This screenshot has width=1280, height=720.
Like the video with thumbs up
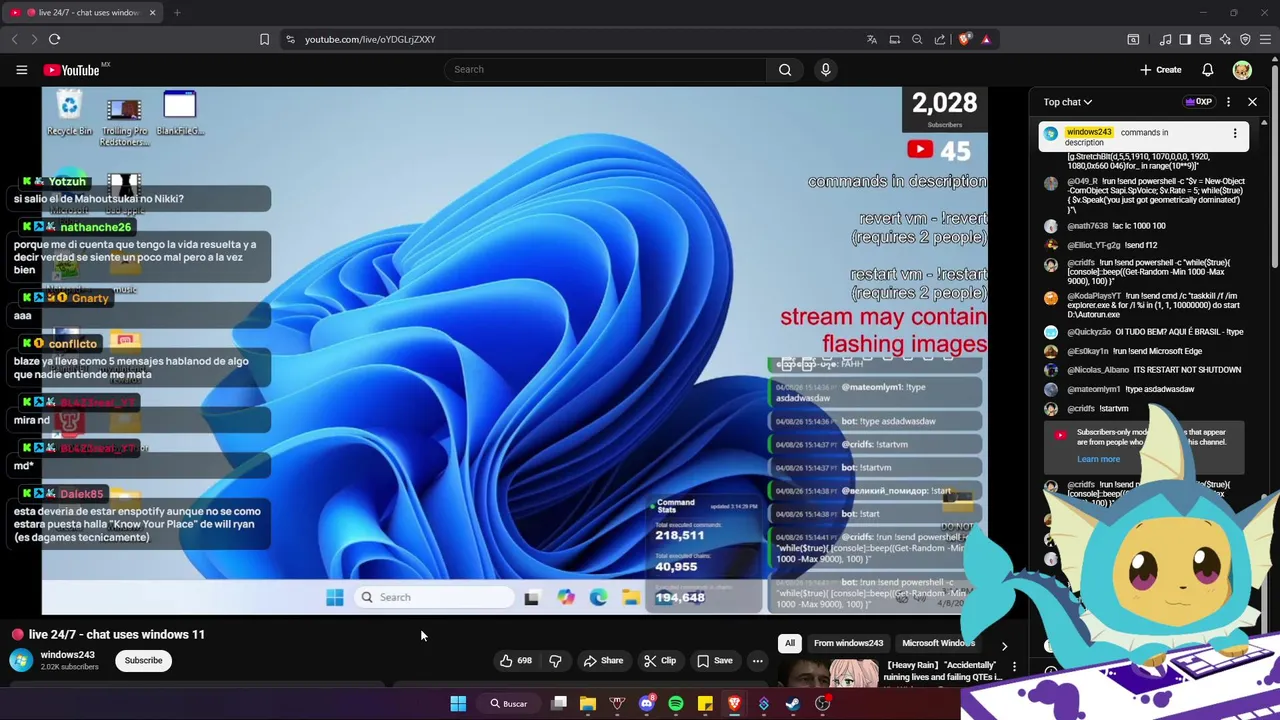pyautogui.click(x=515, y=660)
